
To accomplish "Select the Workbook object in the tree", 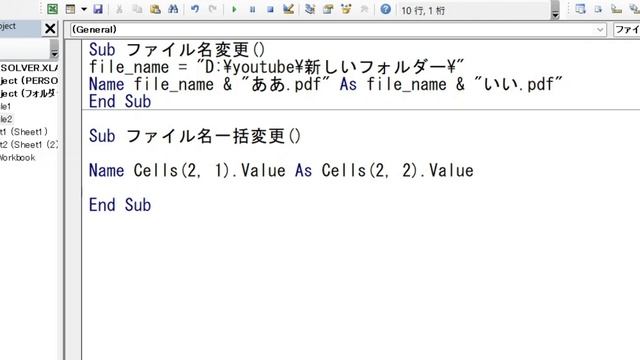I will [x=18, y=158].
